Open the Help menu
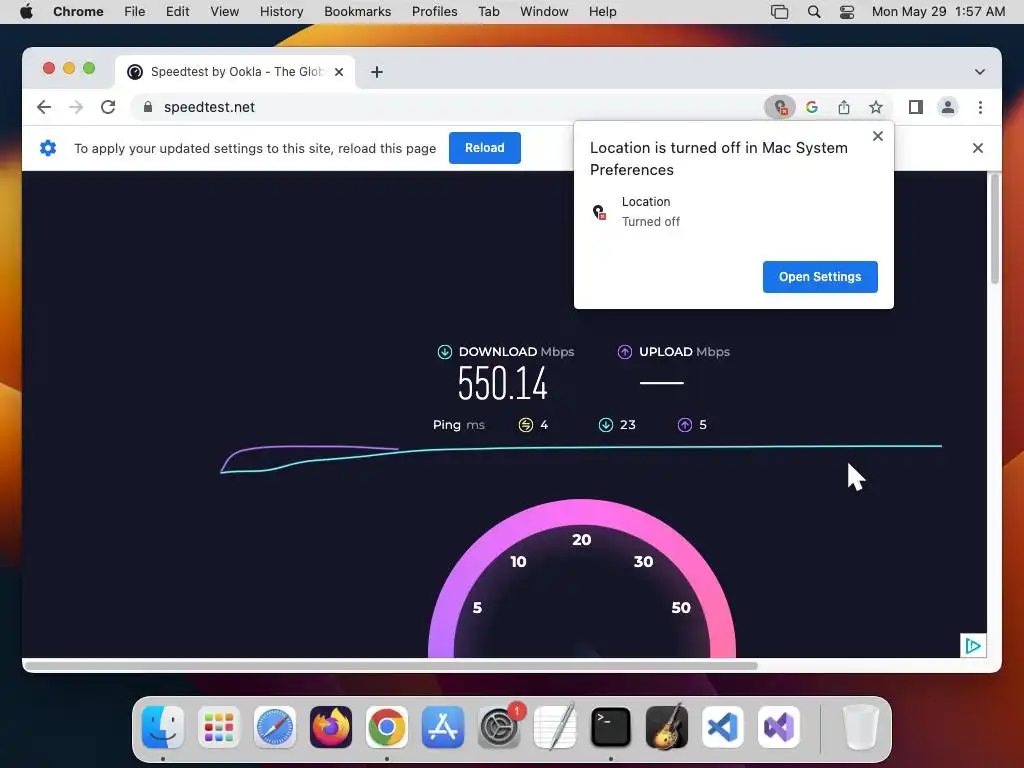 [602, 12]
